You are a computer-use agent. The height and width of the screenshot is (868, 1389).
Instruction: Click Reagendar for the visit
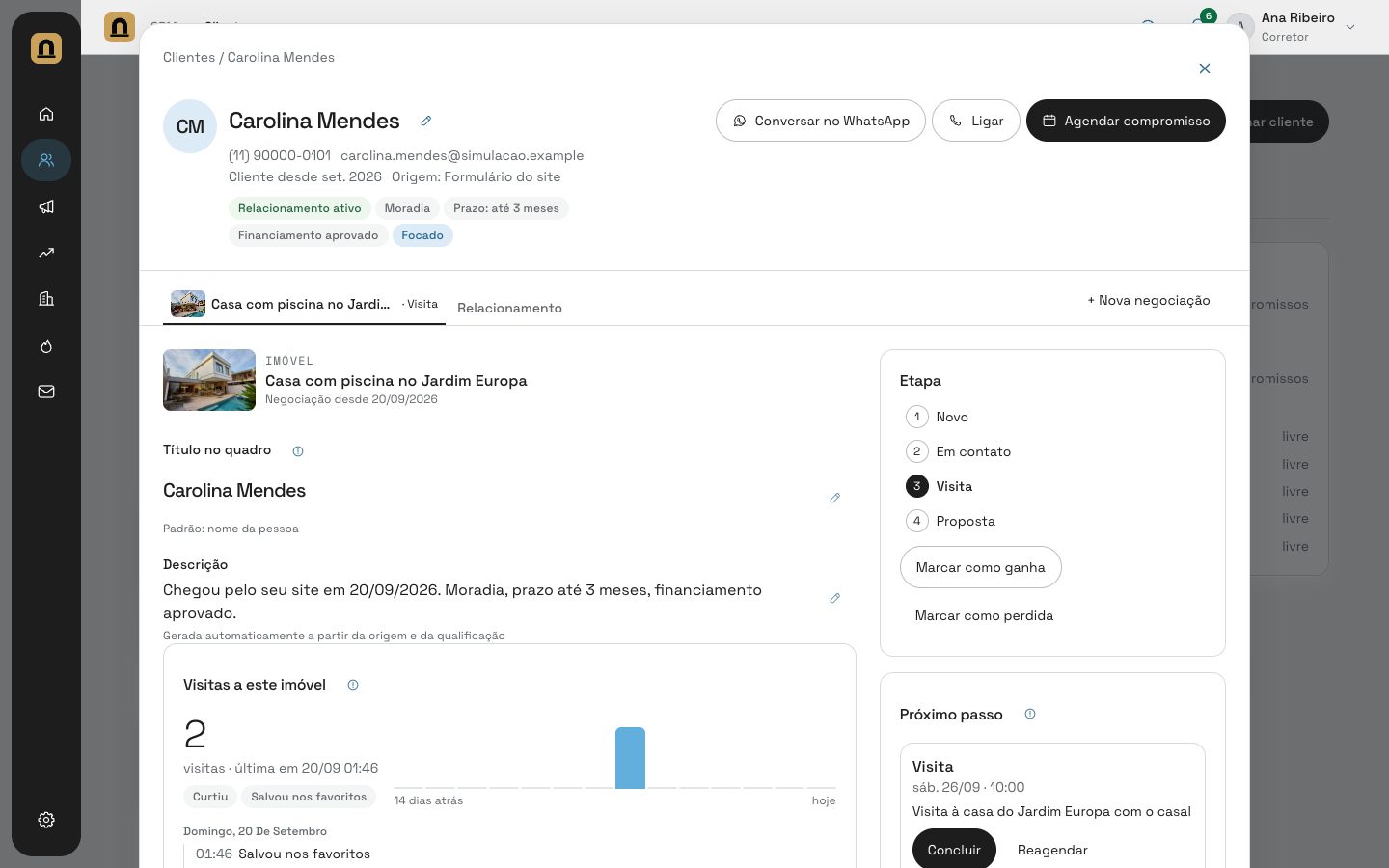click(x=1052, y=850)
